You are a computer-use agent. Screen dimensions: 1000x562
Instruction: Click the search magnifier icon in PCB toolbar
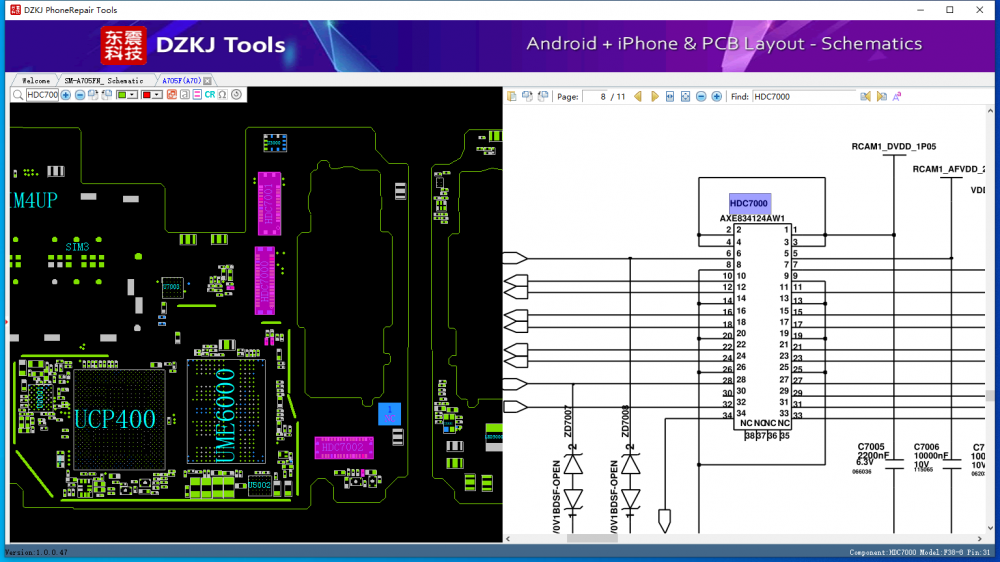[x=18, y=95]
